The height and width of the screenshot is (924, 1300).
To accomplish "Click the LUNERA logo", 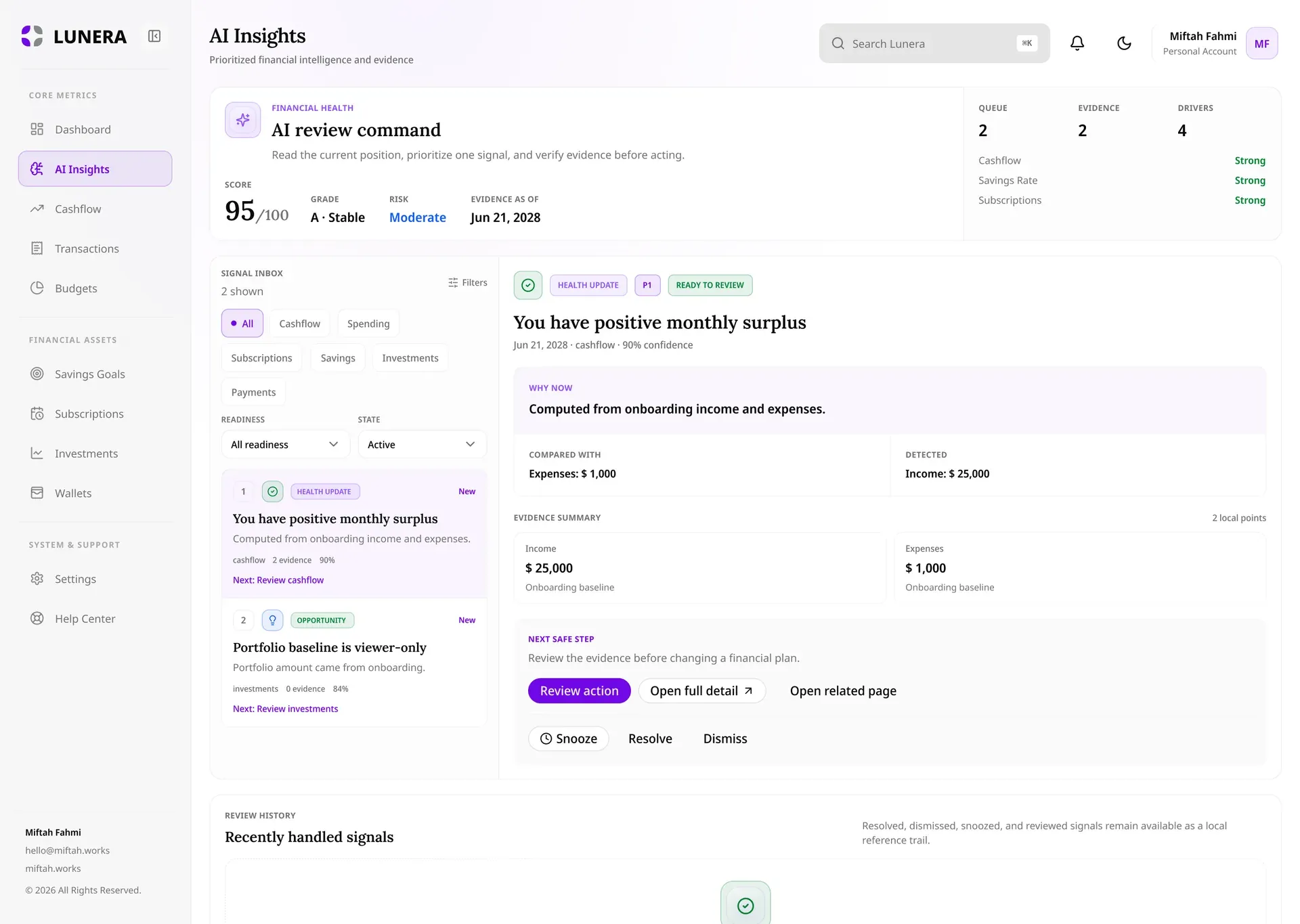I will tap(74, 37).
